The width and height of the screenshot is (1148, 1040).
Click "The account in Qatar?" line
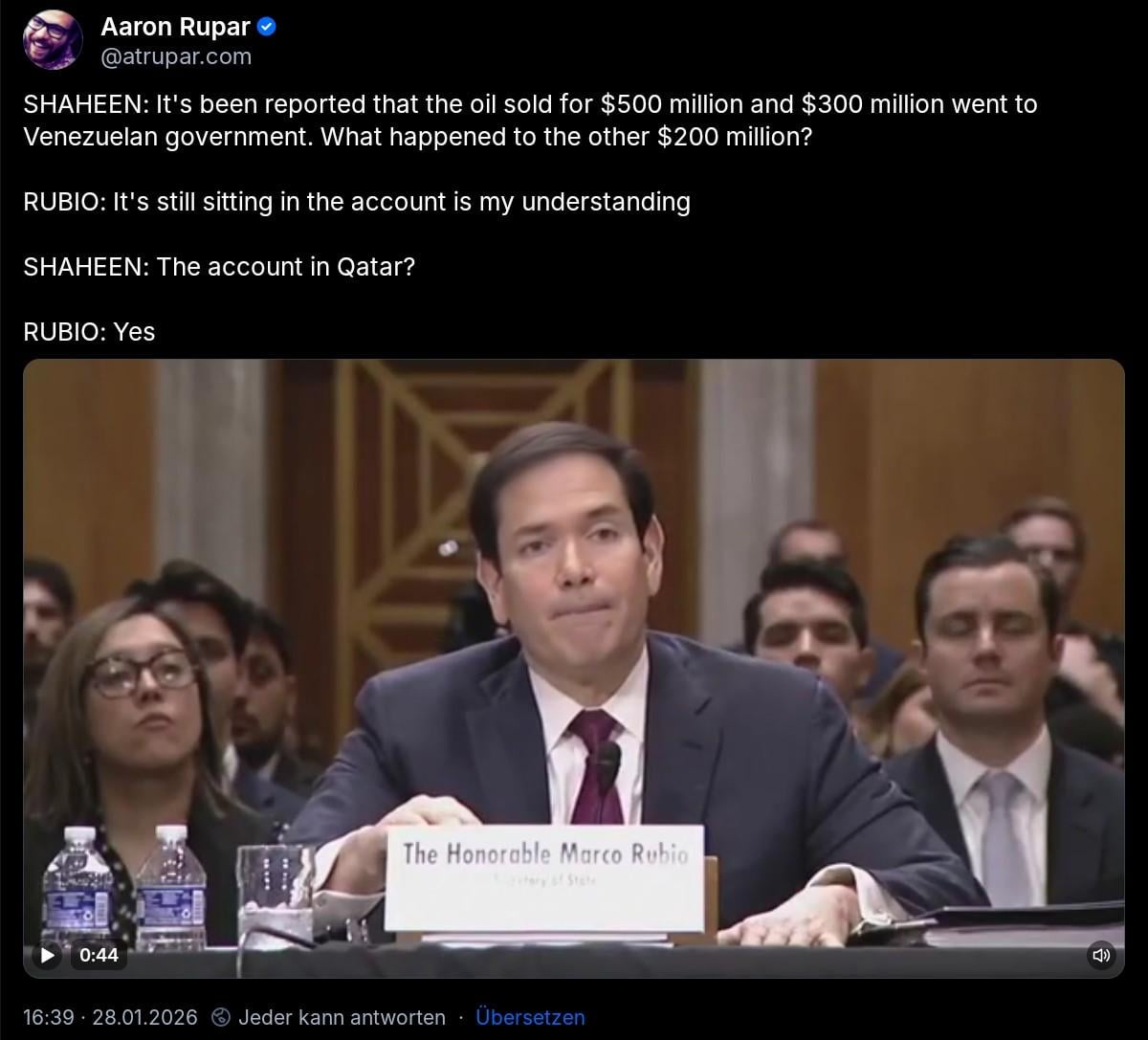[219, 267]
